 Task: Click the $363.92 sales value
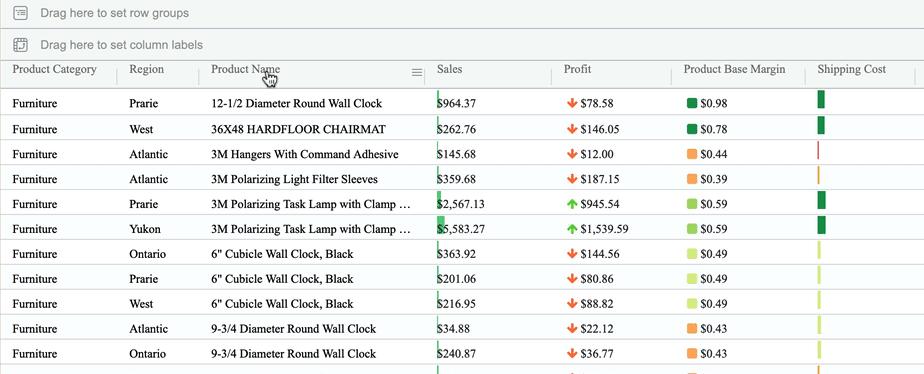pos(457,254)
